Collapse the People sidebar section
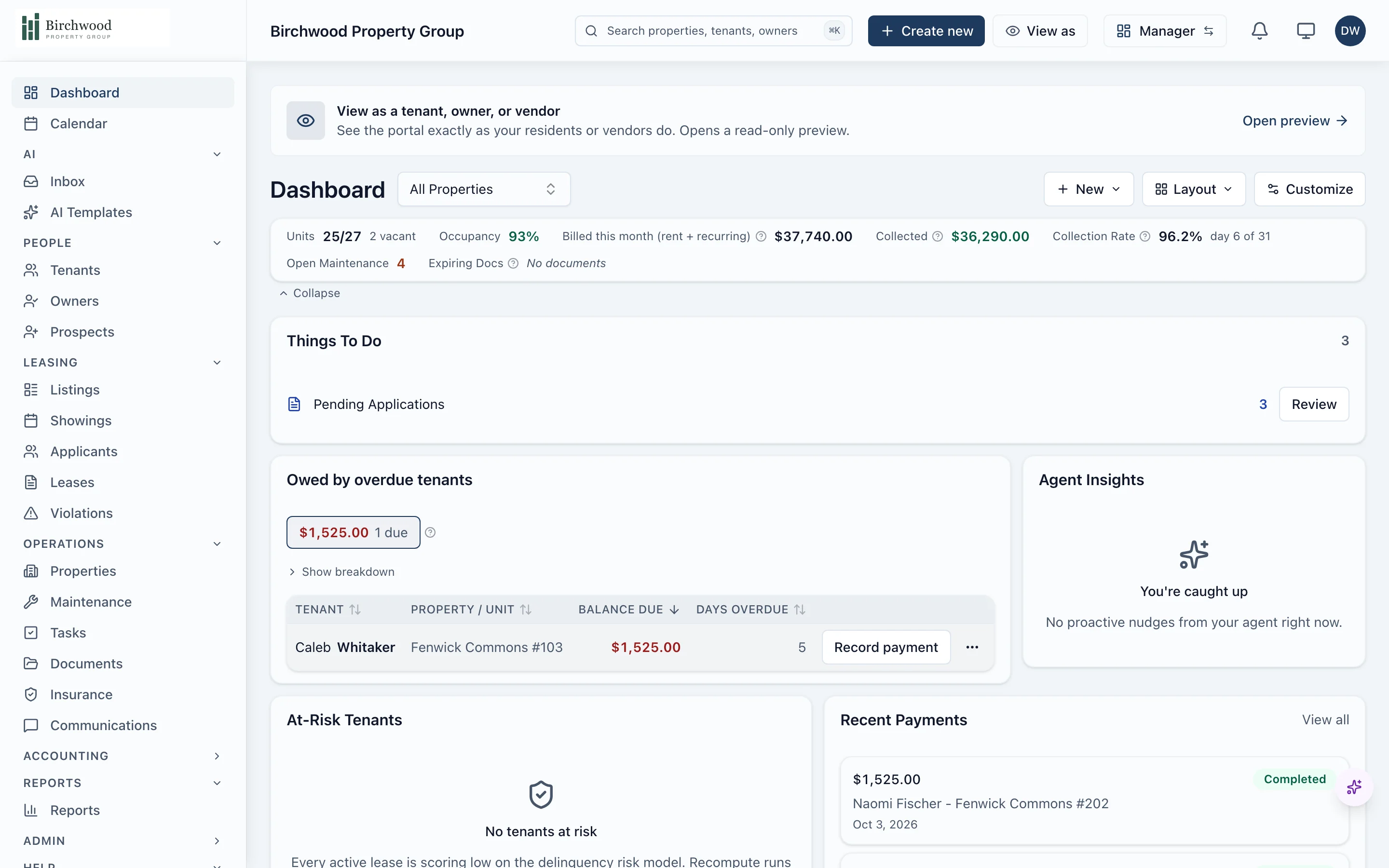This screenshot has height=868, width=1389. click(x=123, y=243)
